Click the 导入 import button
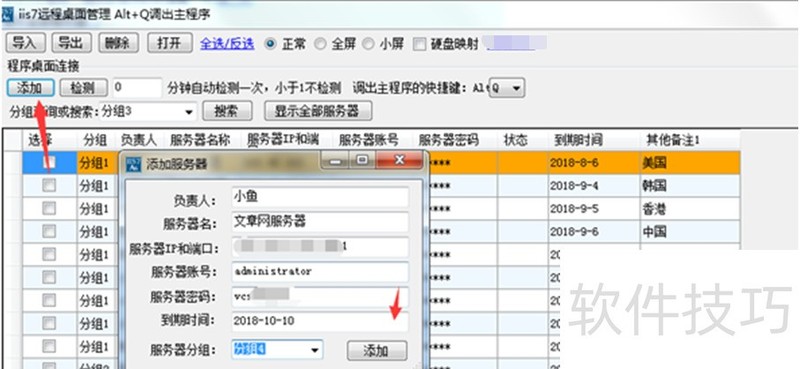800x369 pixels. [x=26, y=43]
